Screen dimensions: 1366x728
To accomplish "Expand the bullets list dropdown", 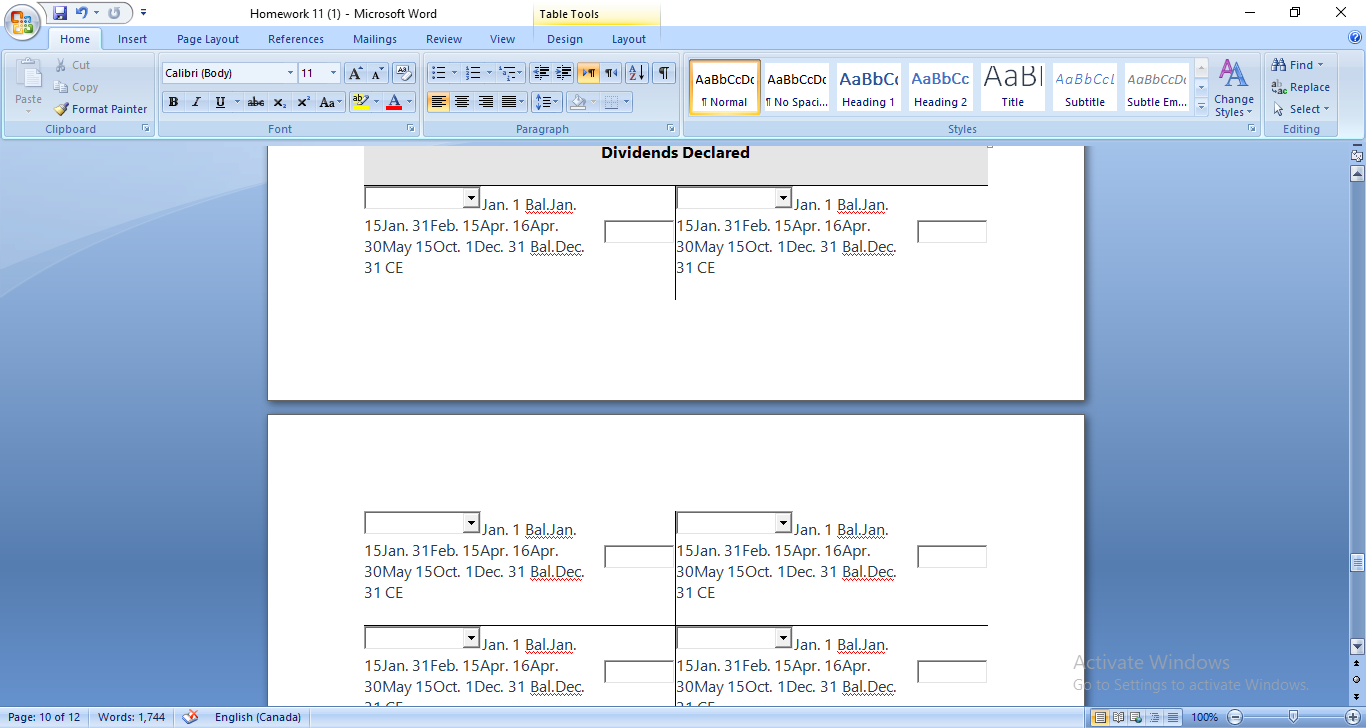I will click(454, 73).
